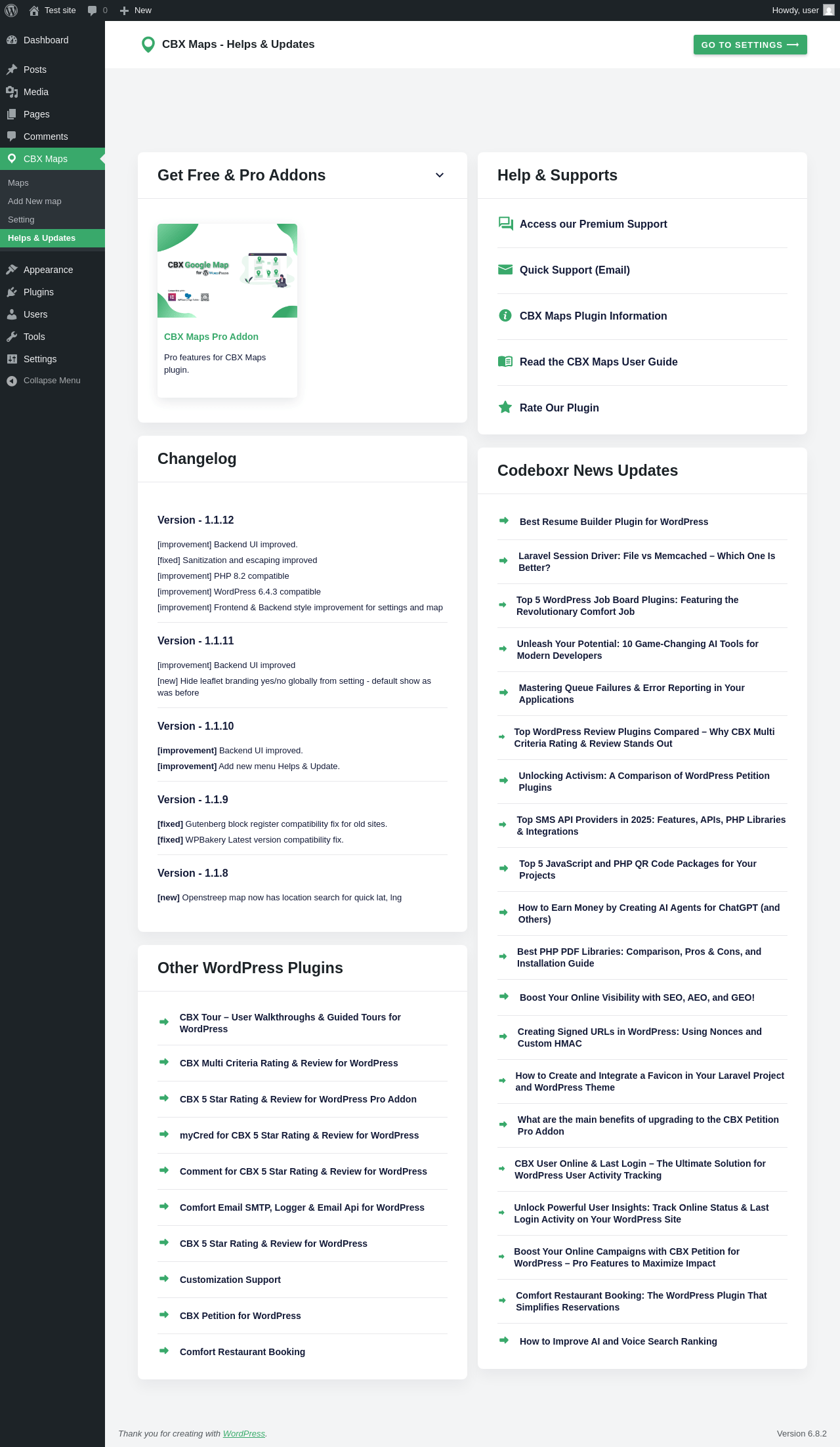Click the CBX Maps location pin sidebar icon
Screen dimensions: 840x1447
[x=12, y=159]
